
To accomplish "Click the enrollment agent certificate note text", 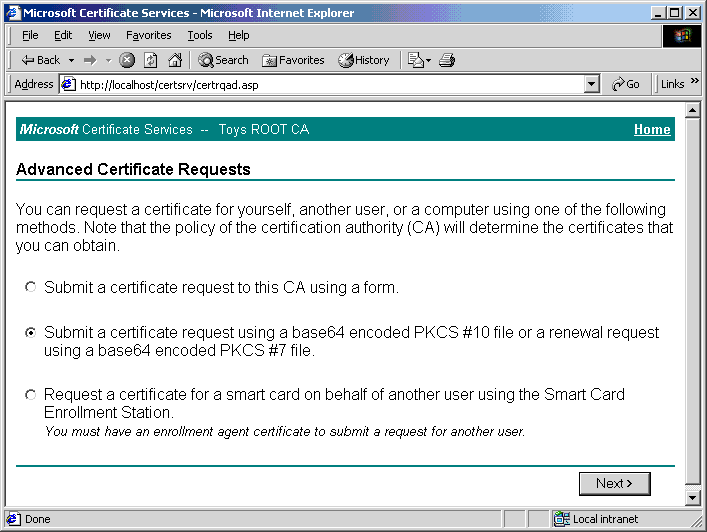I will click(285, 431).
